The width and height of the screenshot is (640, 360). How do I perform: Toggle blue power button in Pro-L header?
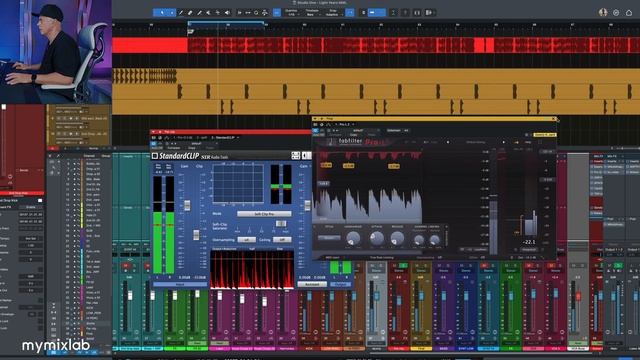[x=316, y=131]
